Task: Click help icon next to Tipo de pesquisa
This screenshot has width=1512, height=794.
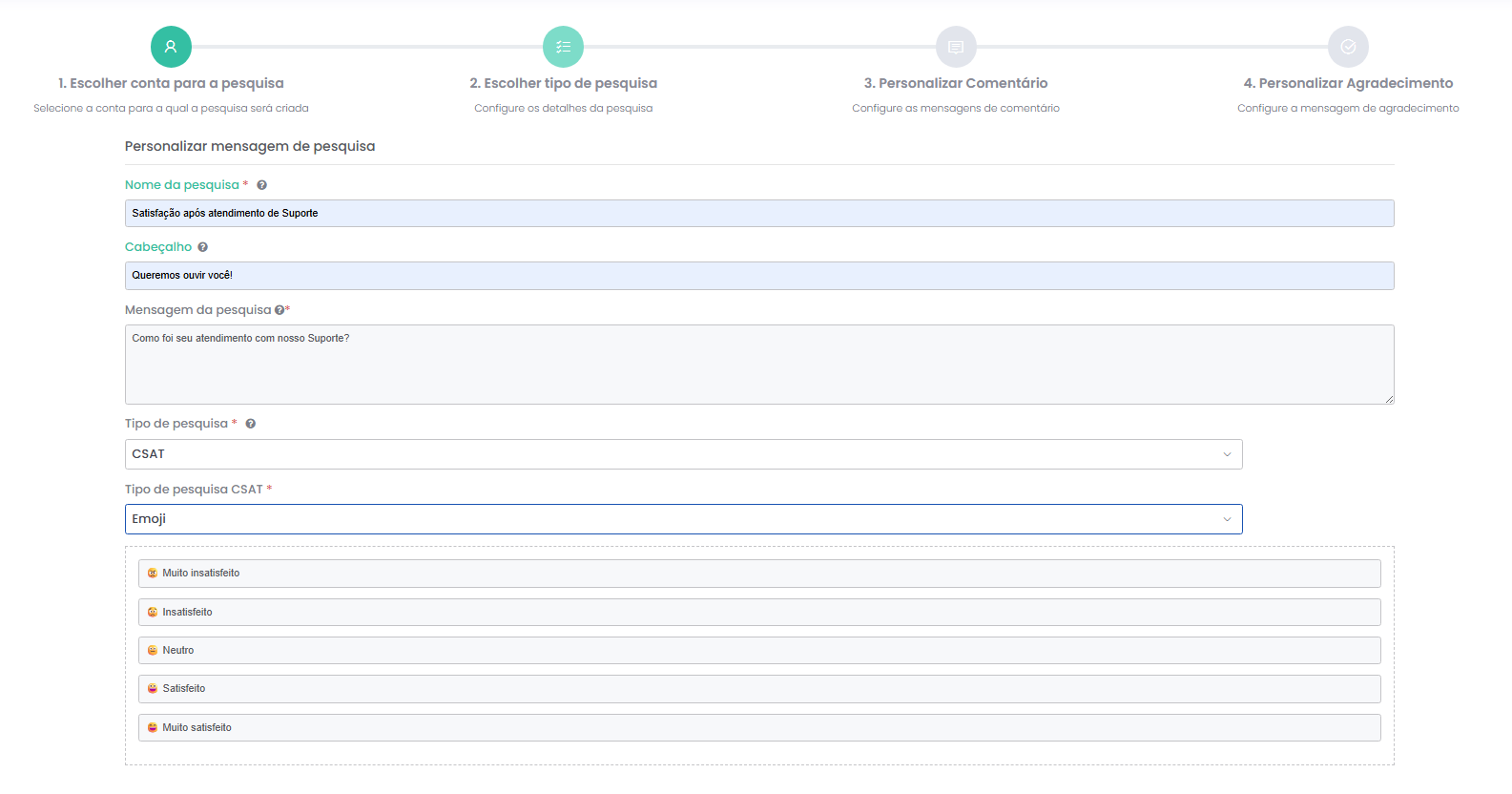Action: pyautogui.click(x=251, y=424)
